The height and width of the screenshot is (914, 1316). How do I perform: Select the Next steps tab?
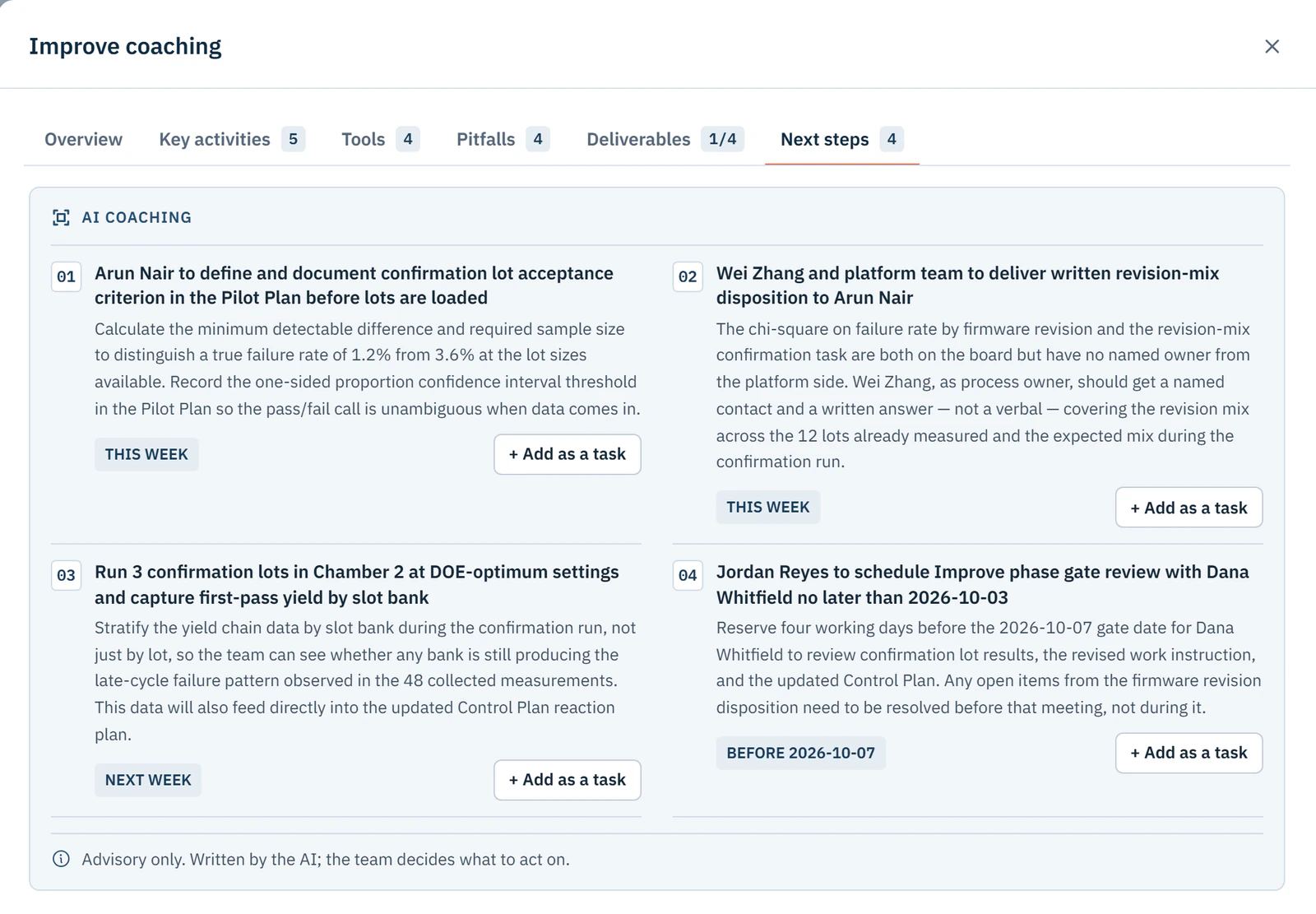click(842, 139)
